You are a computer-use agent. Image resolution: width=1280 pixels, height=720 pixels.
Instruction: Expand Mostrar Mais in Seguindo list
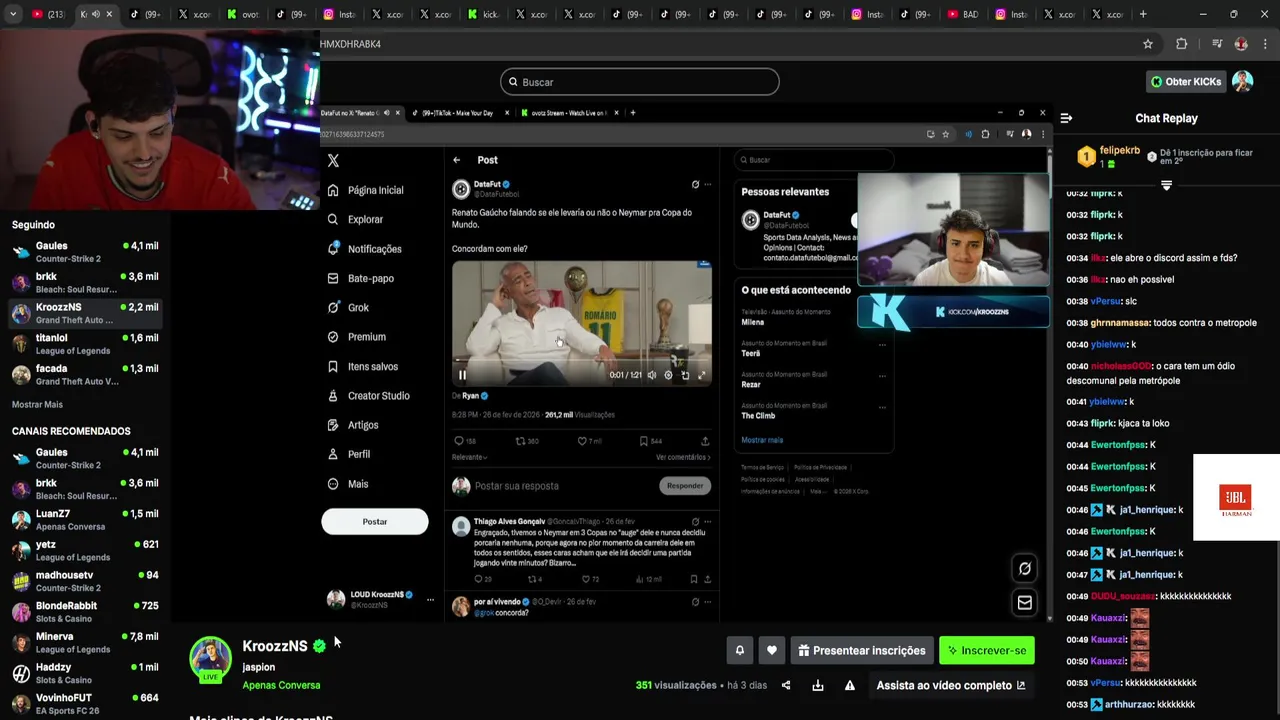(x=37, y=404)
